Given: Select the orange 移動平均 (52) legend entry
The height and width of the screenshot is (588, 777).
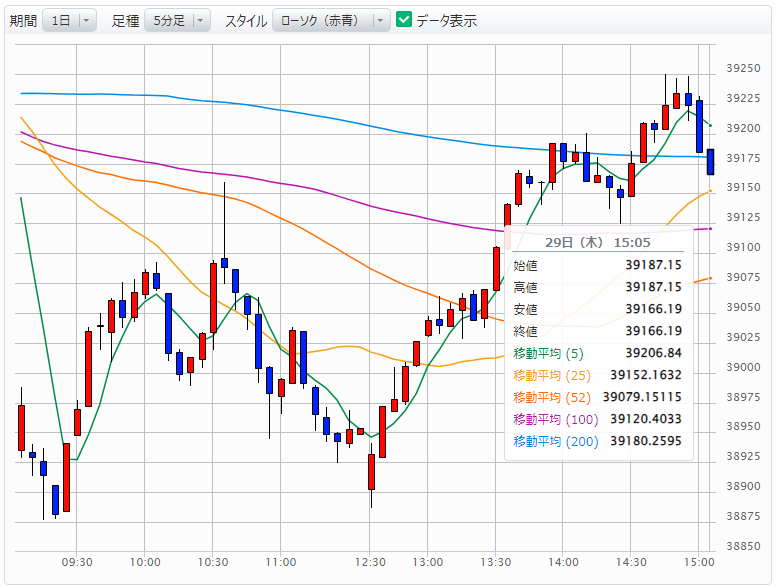Looking at the screenshot, I should tap(552, 397).
